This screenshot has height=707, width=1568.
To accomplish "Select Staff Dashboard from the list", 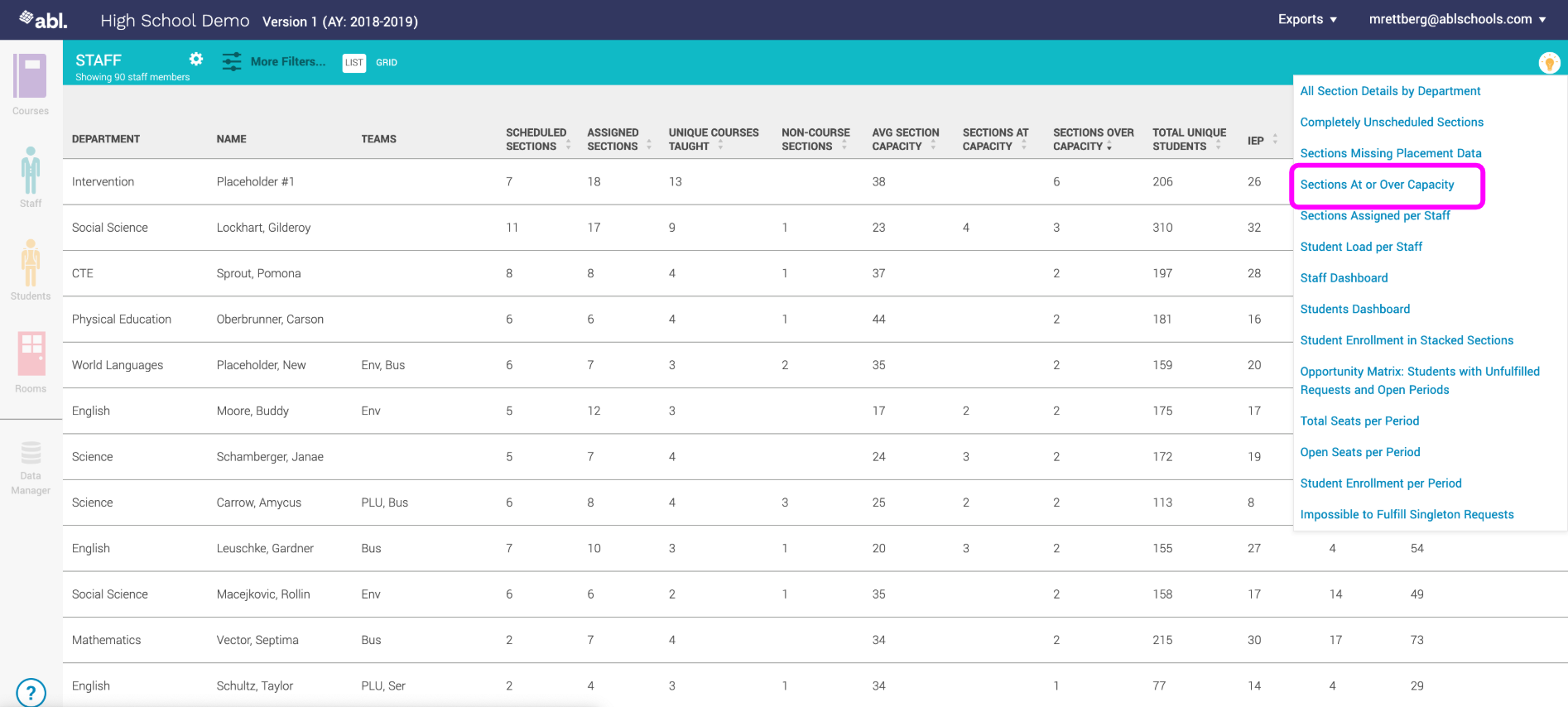I will 1344,278.
